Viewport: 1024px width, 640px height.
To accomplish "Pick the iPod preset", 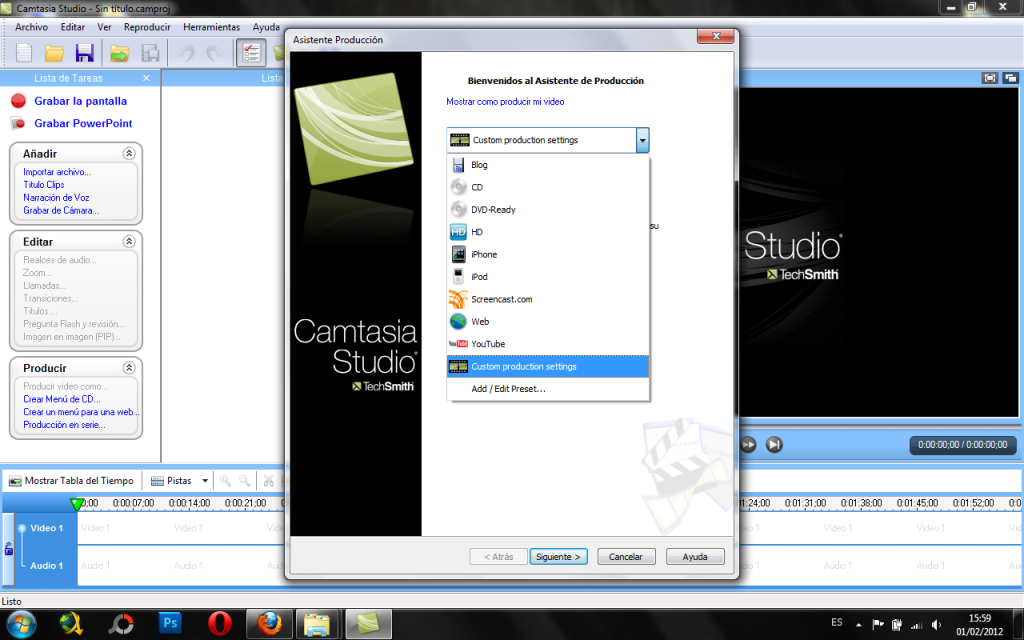I will click(x=548, y=277).
